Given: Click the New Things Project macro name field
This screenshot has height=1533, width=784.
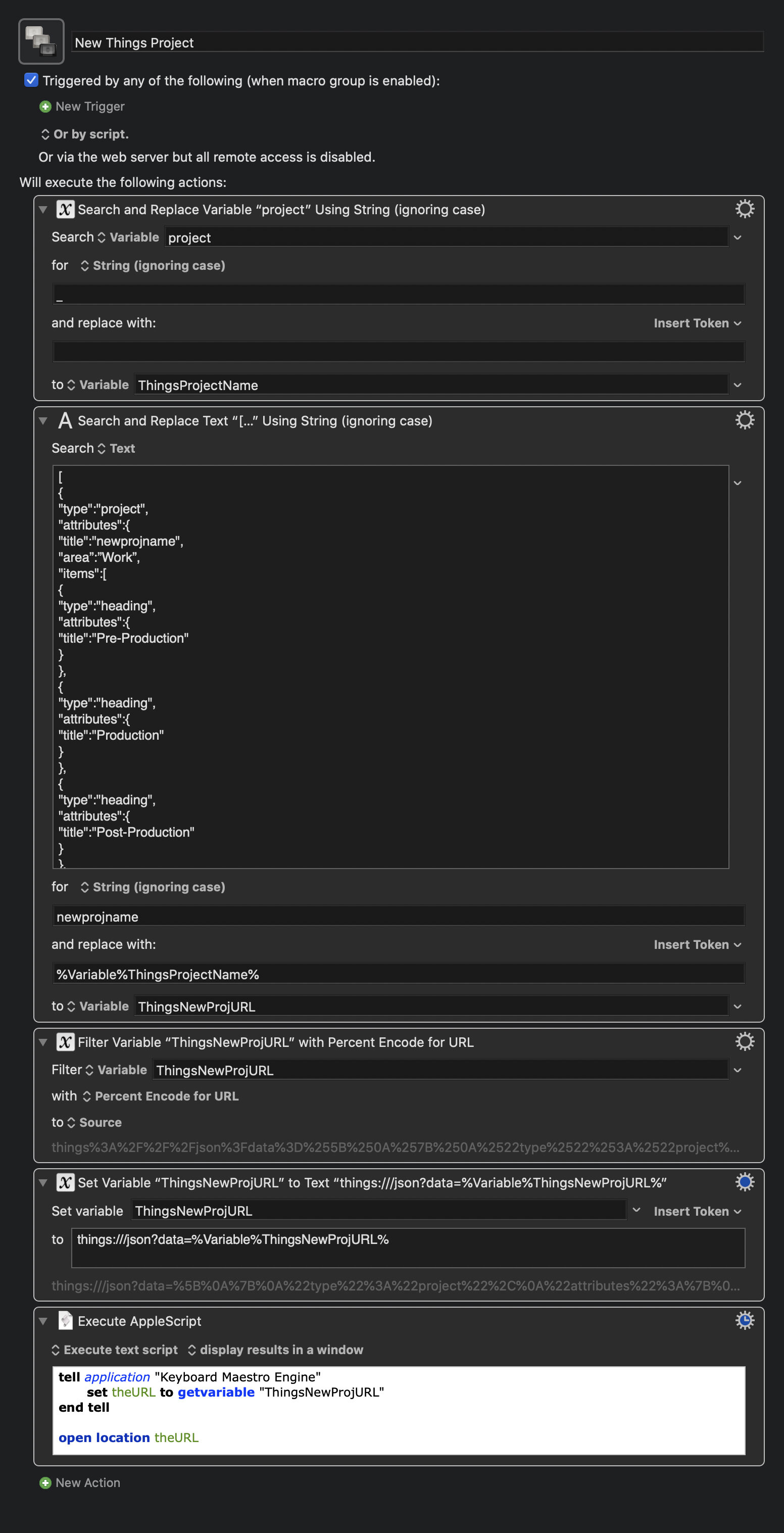Looking at the screenshot, I should click(x=418, y=42).
